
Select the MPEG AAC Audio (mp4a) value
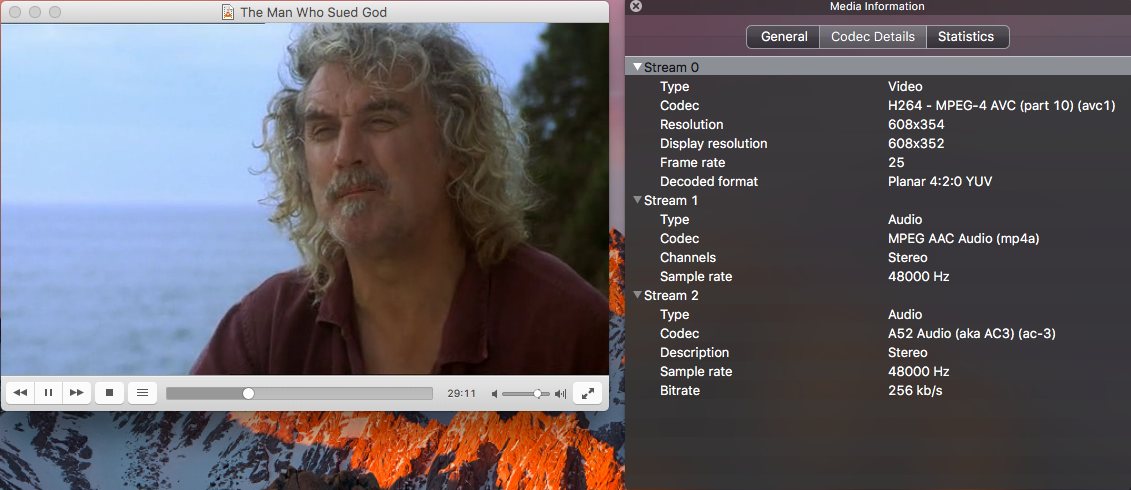click(964, 238)
